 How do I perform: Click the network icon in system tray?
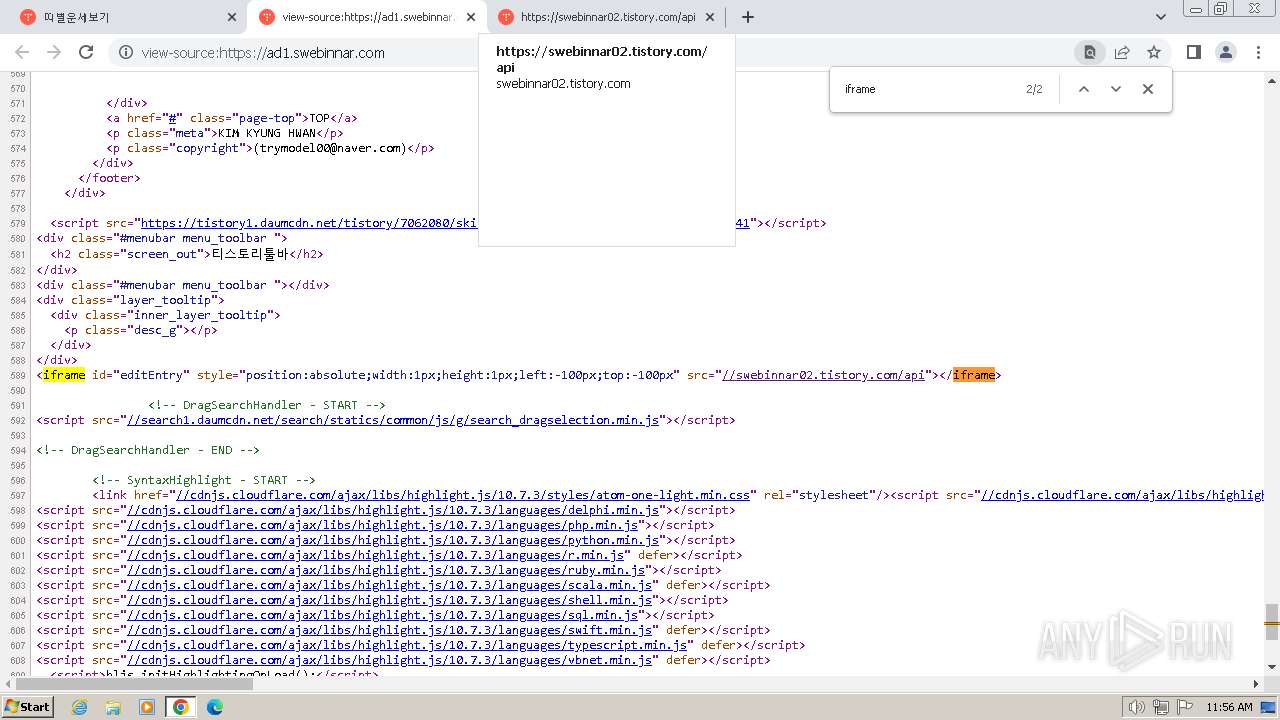pyautogui.click(x=1160, y=707)
